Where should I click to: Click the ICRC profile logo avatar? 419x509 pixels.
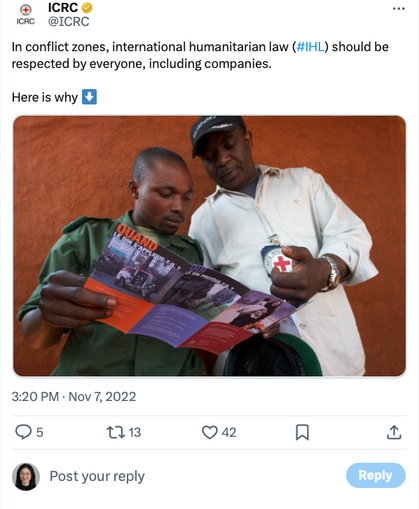(26, 15)
